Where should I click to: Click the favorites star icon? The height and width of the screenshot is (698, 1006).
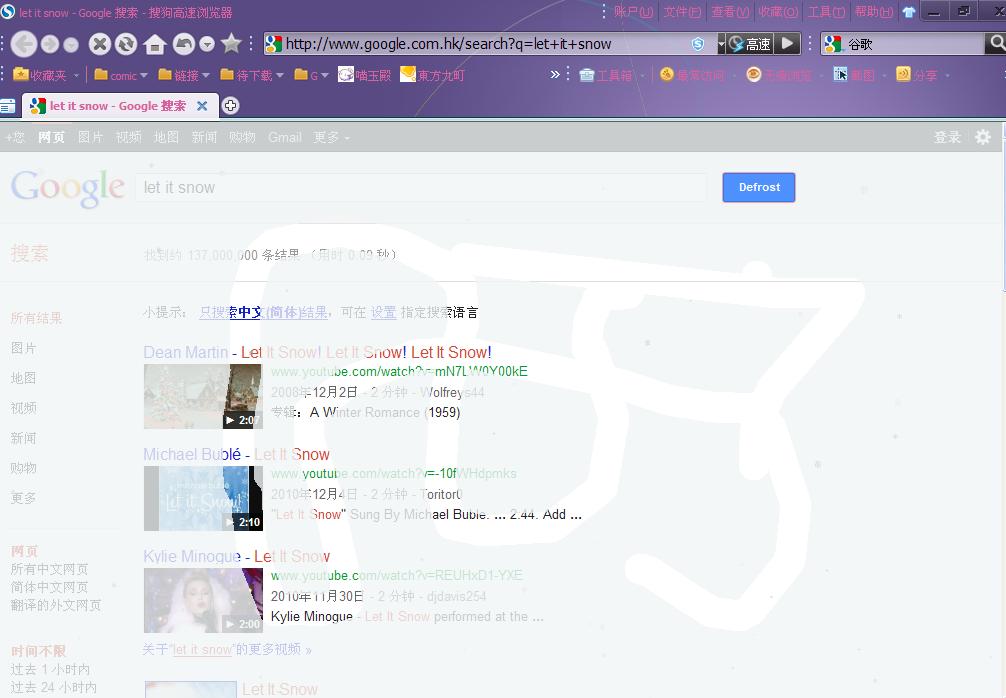230,44
